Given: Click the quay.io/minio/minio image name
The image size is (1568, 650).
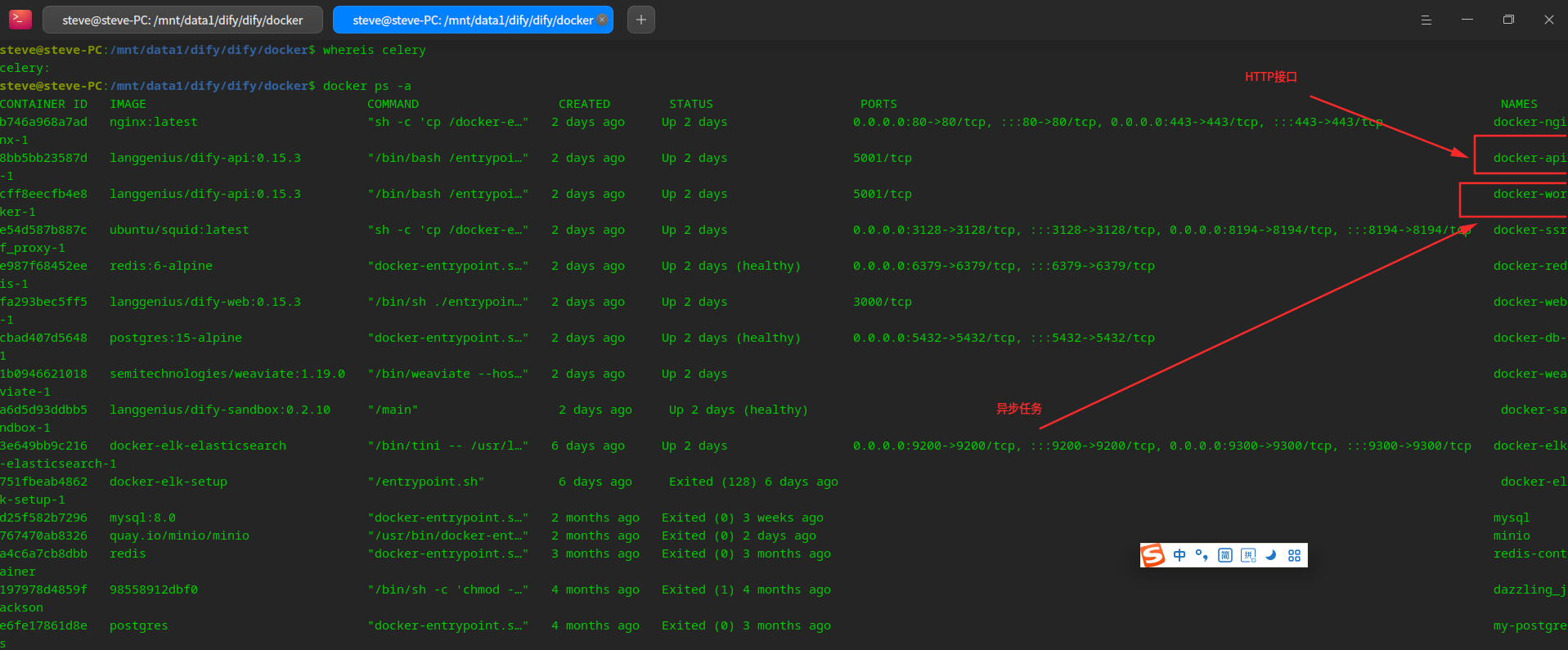Looking at the screenshot, I should (179, 536).
